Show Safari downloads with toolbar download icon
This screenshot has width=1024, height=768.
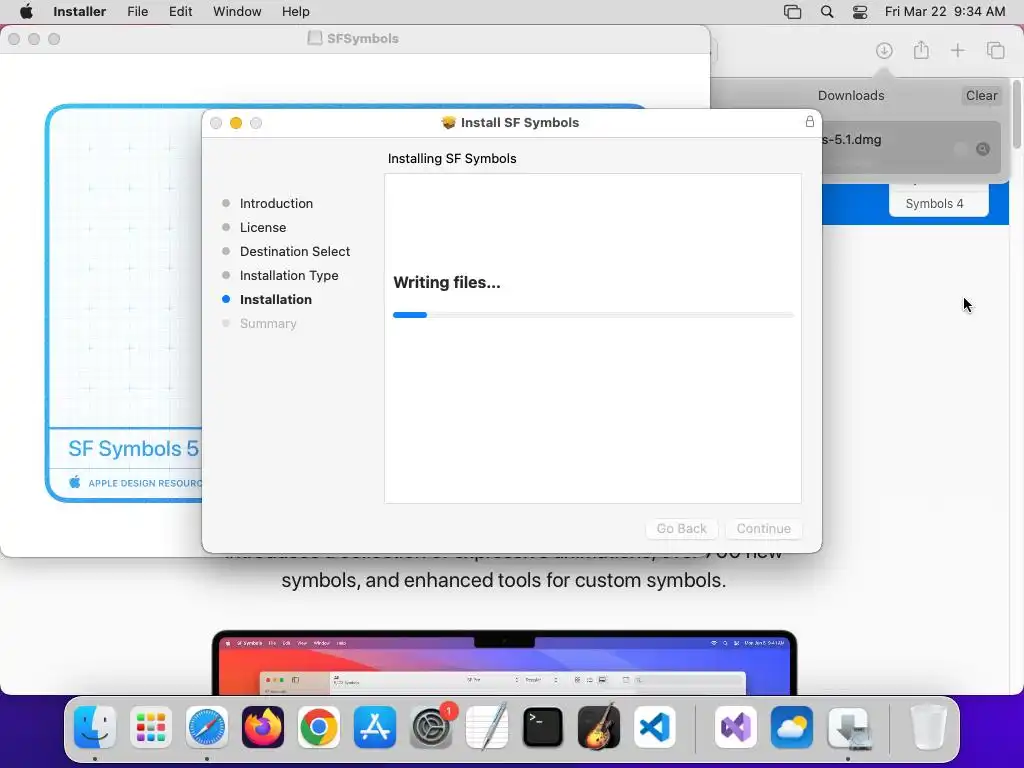point(884,50)
